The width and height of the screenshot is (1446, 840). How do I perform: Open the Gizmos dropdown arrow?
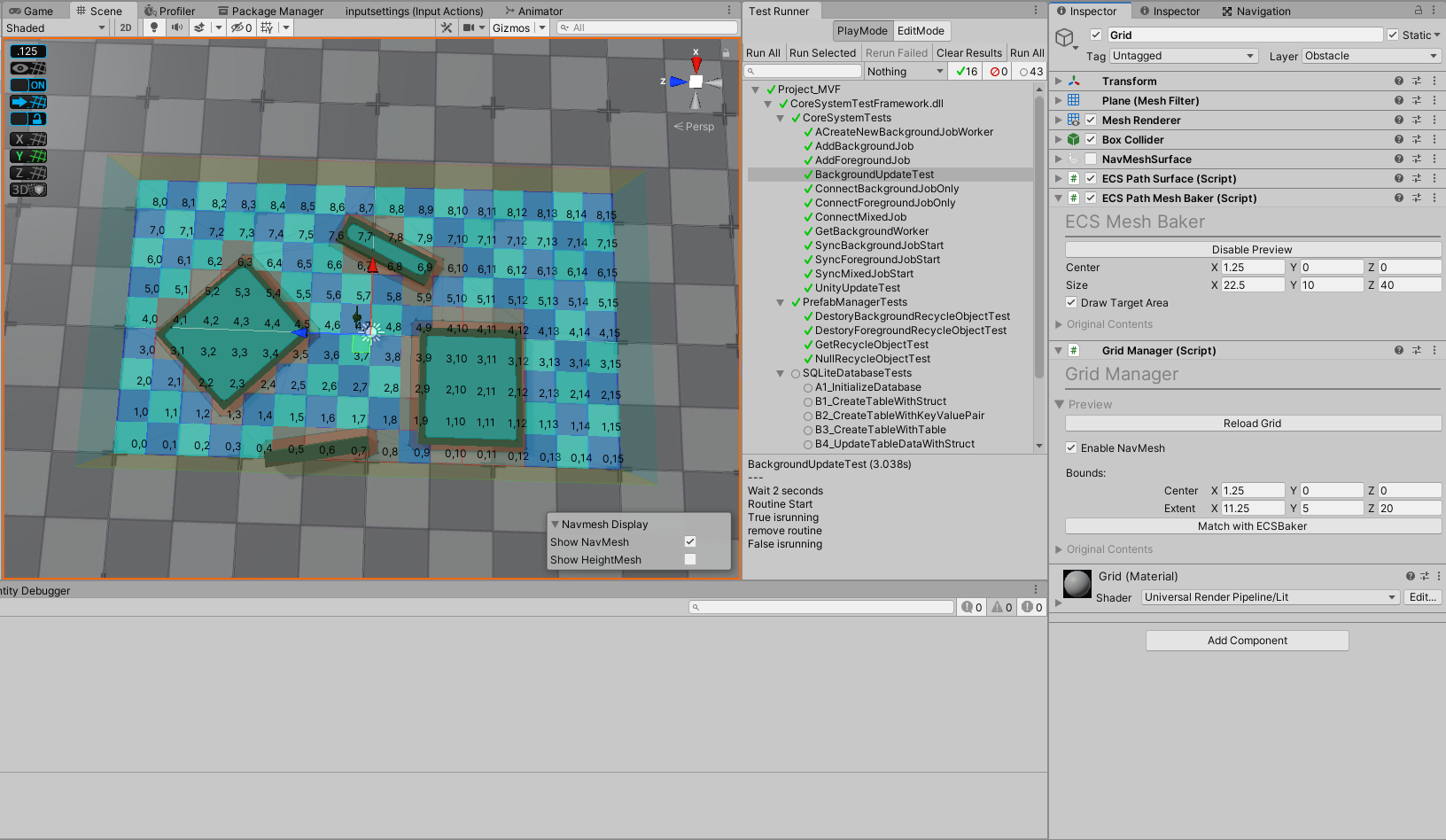[x=542, y=27]
